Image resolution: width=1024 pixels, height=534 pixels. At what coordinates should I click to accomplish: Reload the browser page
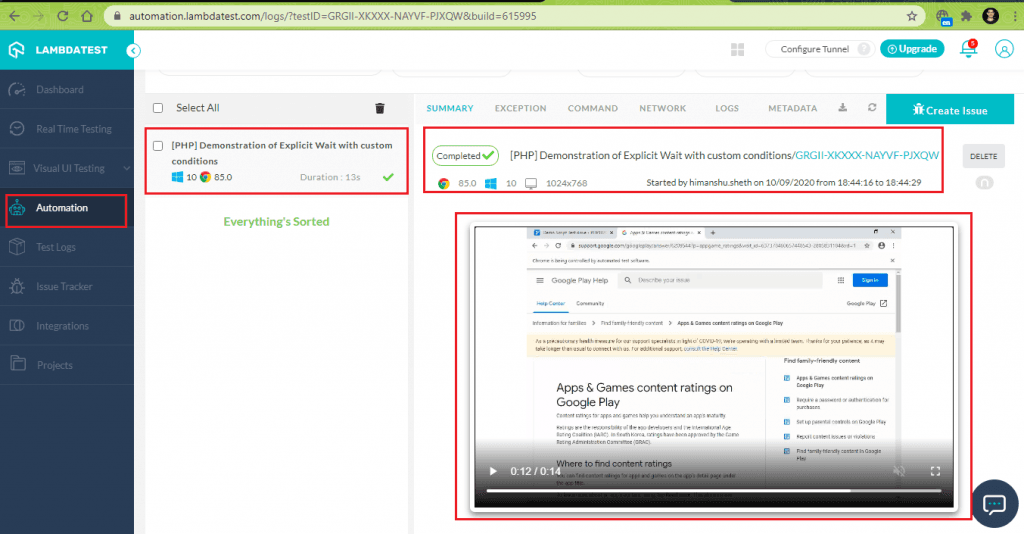click(63, 16)
